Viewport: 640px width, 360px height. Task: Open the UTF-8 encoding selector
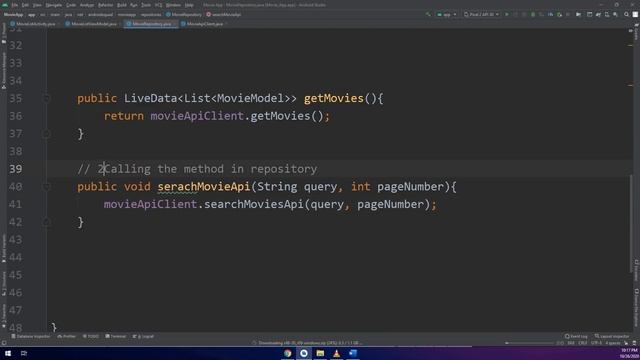click(596, 343)
